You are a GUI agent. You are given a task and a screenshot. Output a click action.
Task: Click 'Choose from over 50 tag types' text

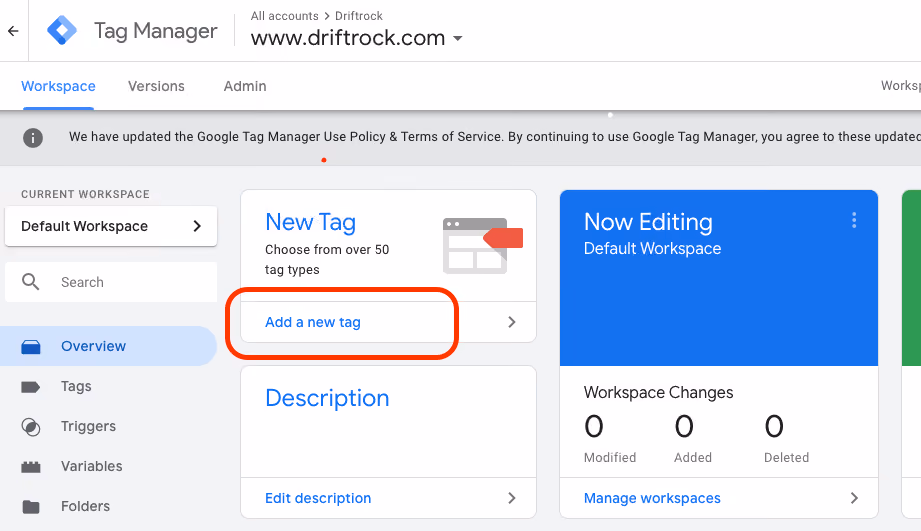pos(327,260)
